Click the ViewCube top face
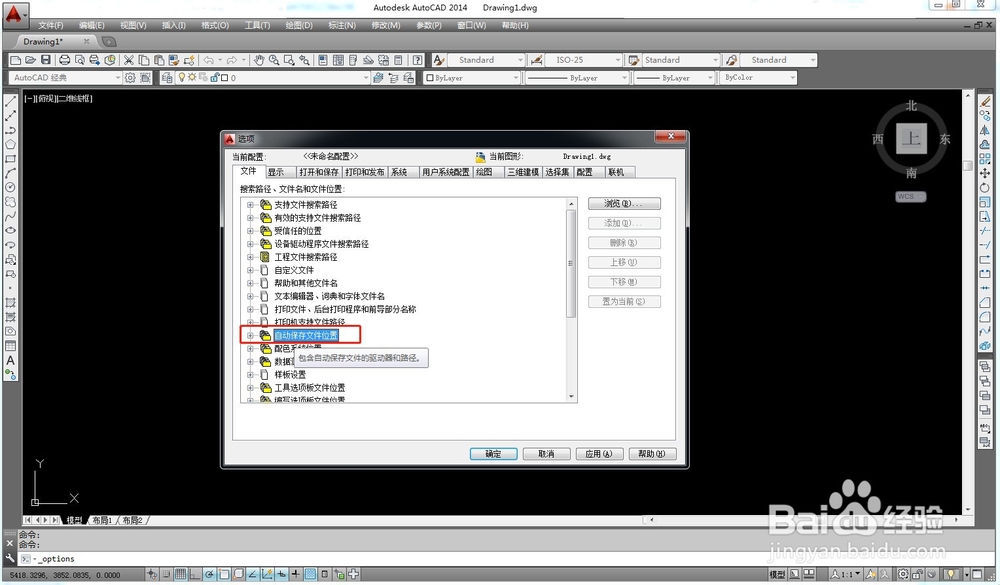 click(911, 138)
